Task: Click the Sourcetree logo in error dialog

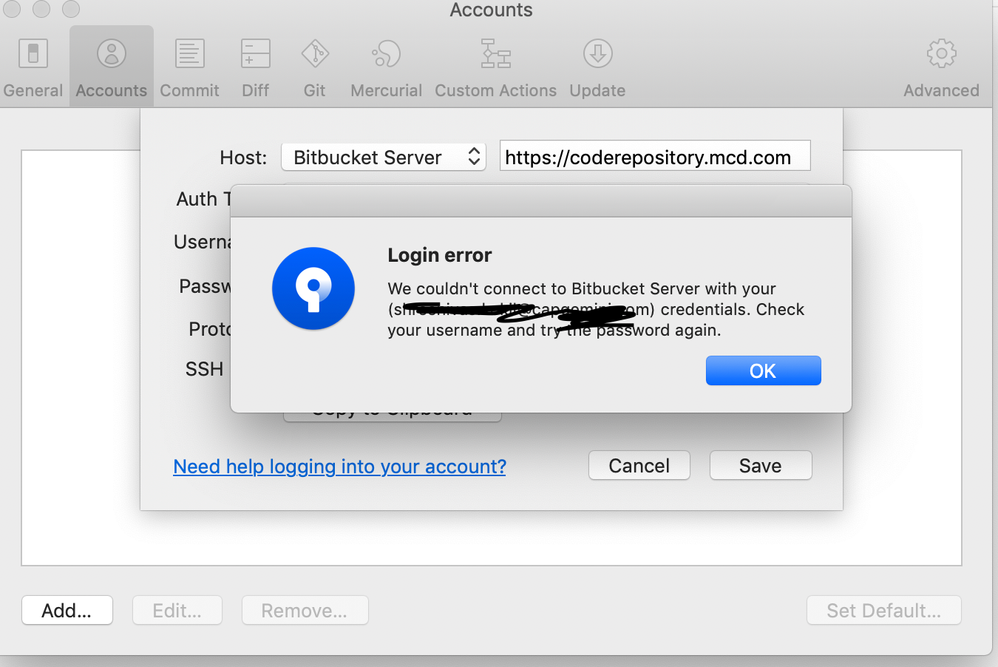Action: coord(313,288)
